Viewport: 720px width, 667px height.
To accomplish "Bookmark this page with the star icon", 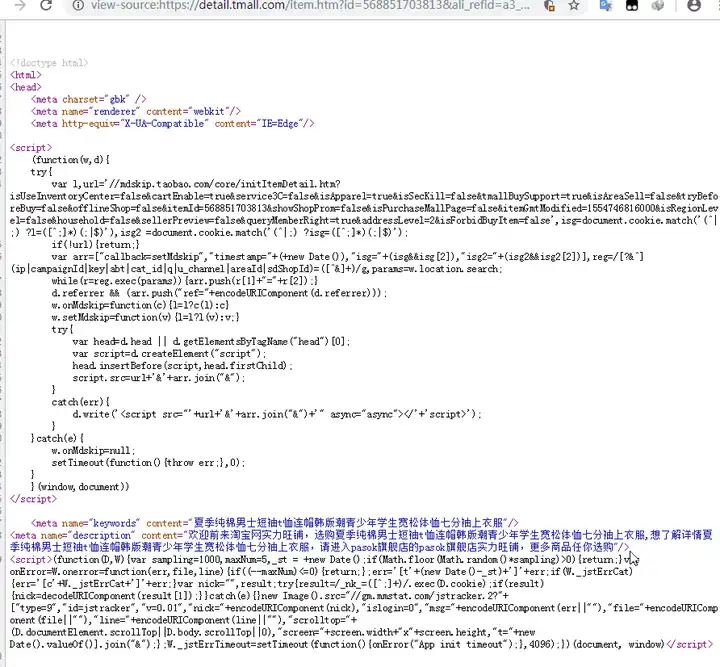I will pos(574,6).
